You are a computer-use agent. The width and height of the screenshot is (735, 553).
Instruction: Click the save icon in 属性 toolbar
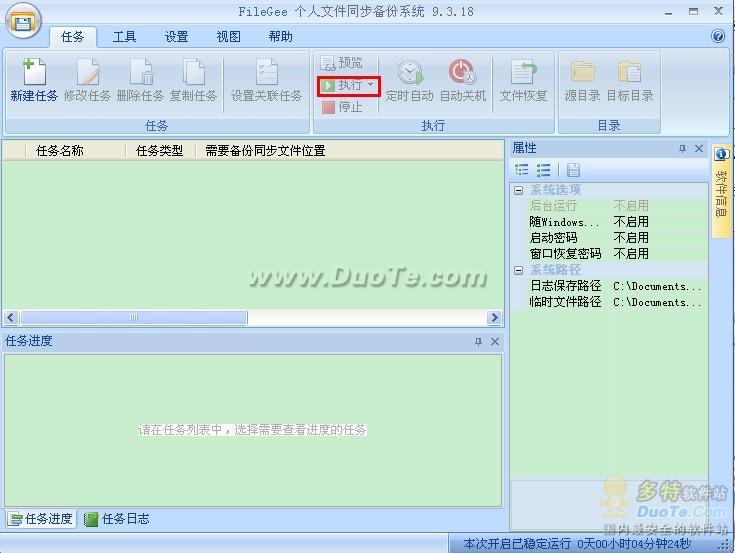point(573,170)
